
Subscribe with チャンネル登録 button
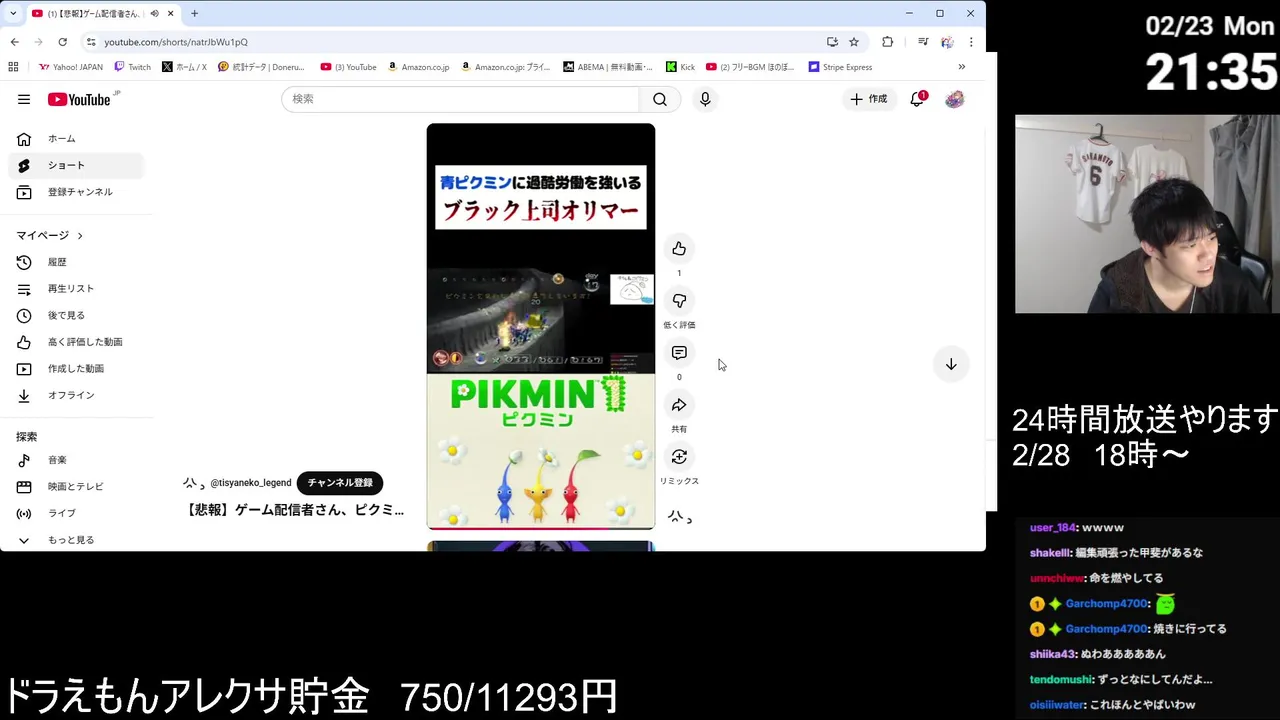pos(340,483)
